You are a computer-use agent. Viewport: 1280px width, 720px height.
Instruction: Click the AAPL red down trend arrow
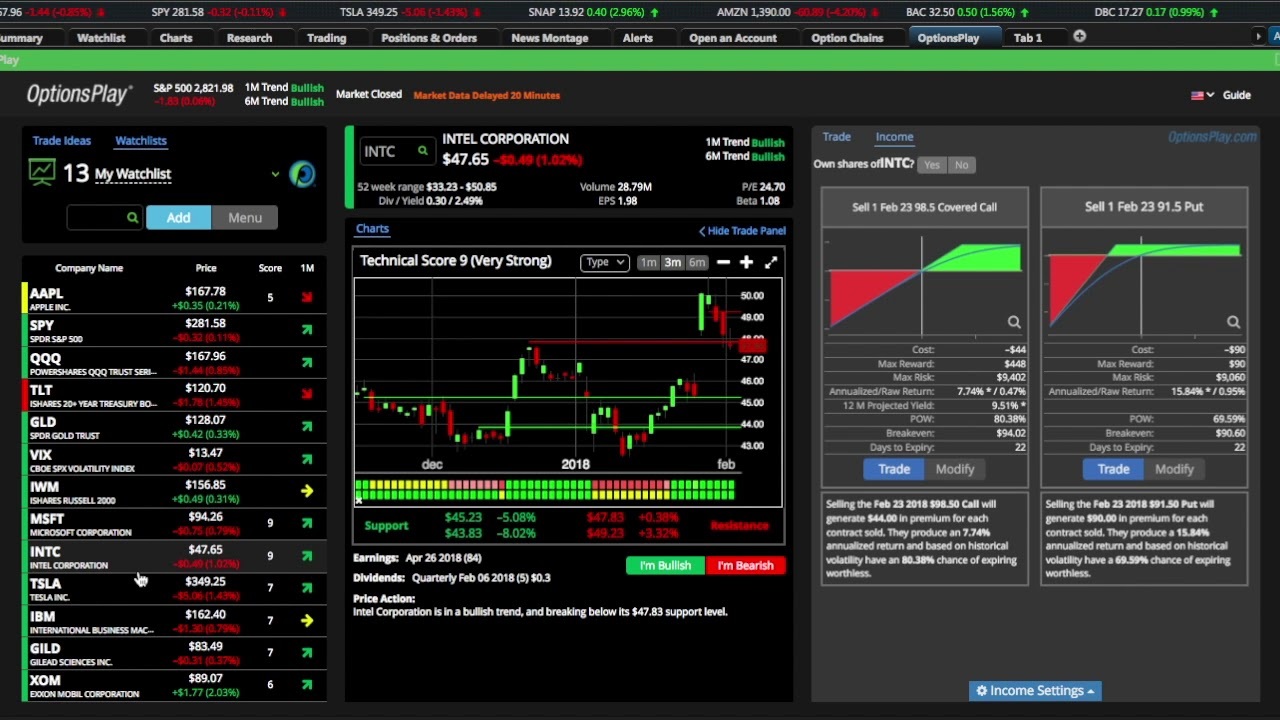(x=307, y=297)
